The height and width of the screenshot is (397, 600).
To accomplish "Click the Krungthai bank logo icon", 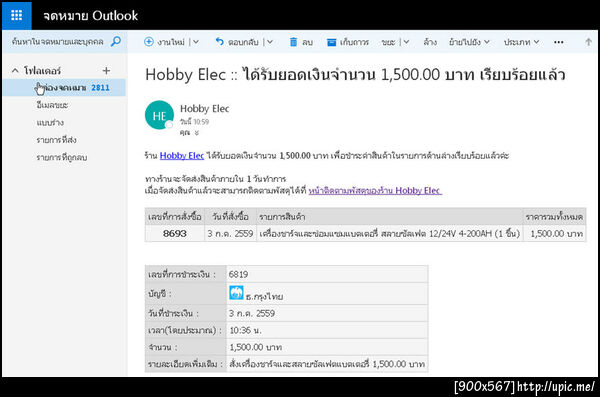I will click(236, 293).
